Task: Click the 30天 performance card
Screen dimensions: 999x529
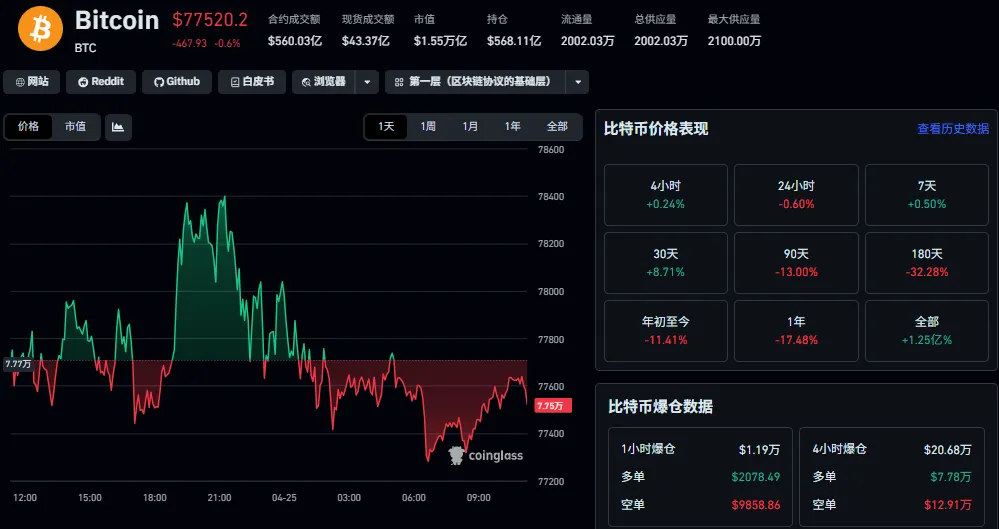Action: [x=666, y=263]
